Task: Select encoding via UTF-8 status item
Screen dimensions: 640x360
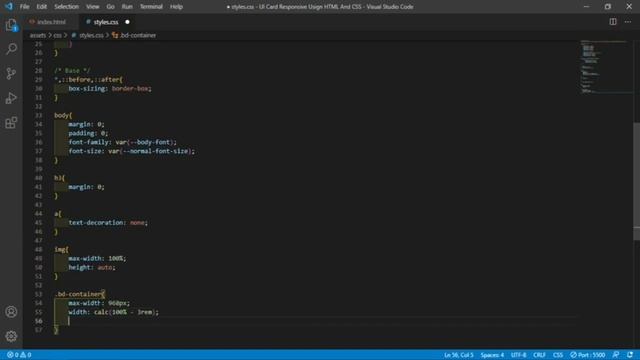Action: click(518, 355)
